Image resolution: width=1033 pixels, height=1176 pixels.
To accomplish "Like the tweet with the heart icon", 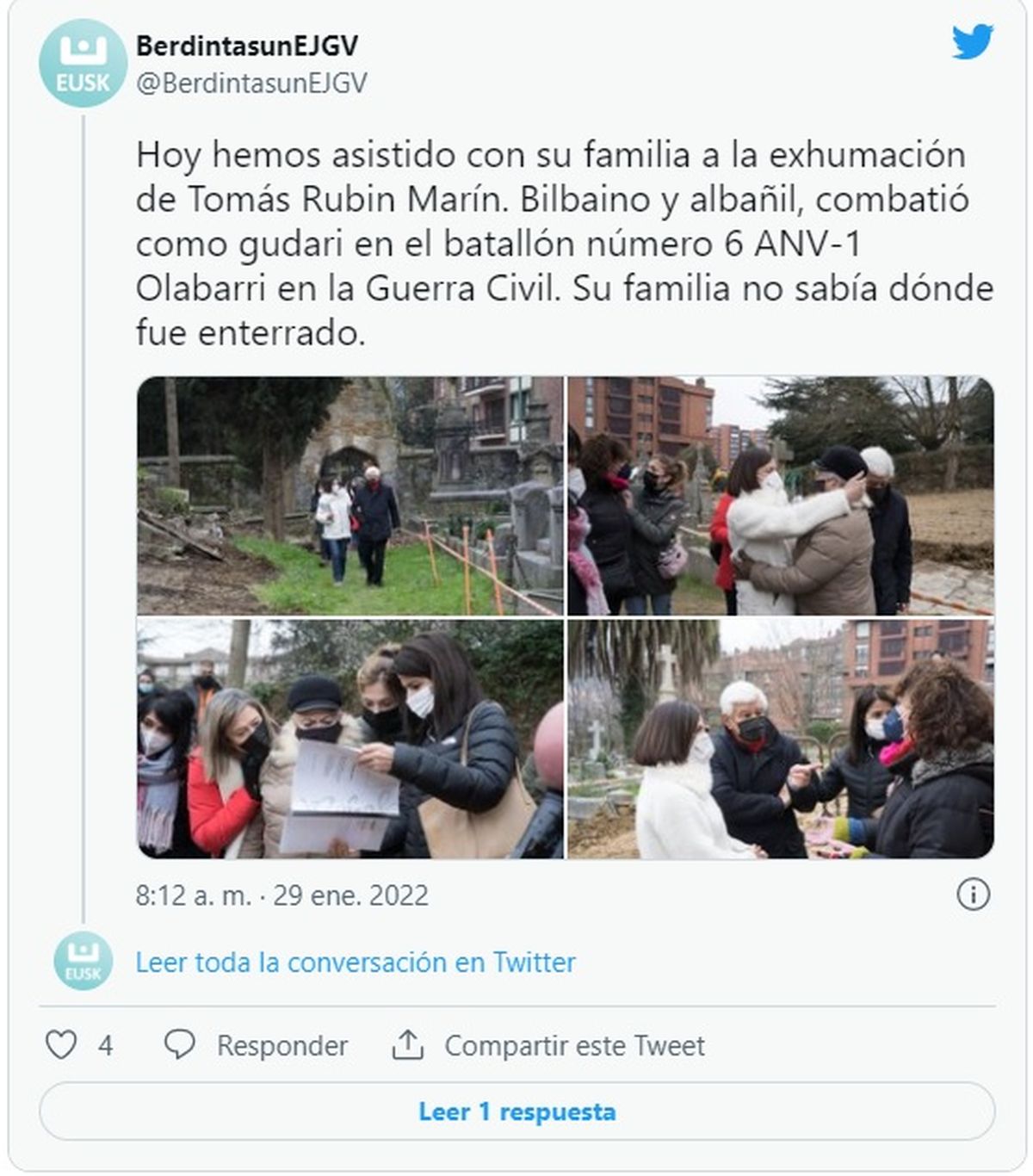I will [61, 1045].
